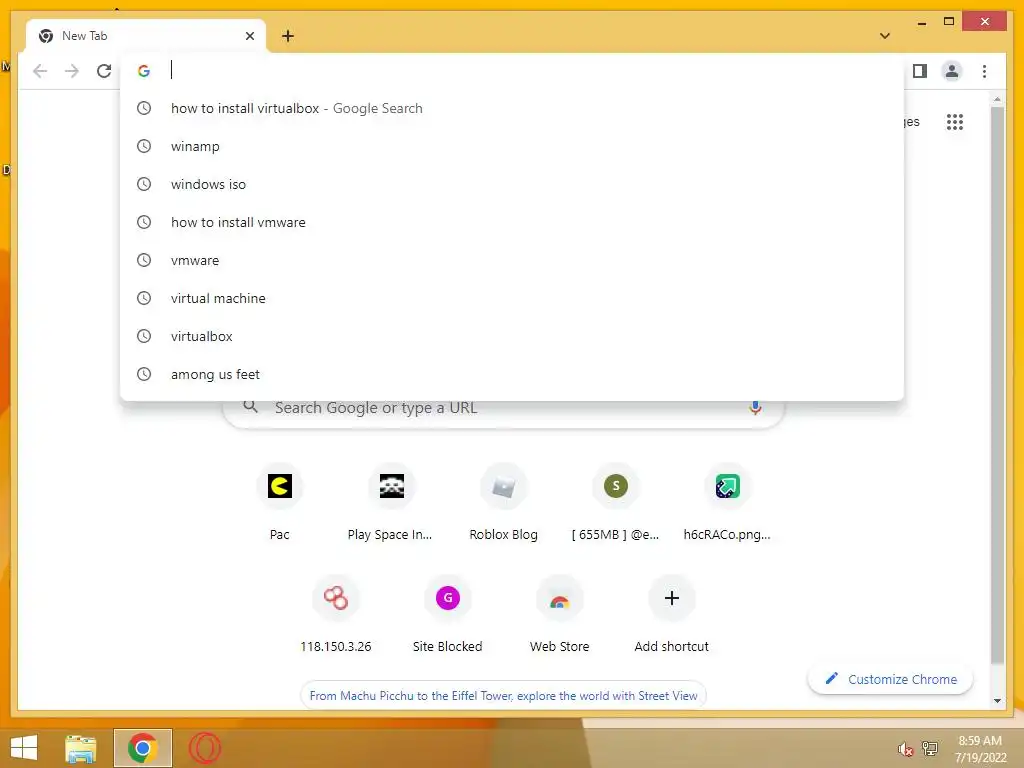
Task: Select suggestion how to install virtualbox
Action: tap(512, 108)
